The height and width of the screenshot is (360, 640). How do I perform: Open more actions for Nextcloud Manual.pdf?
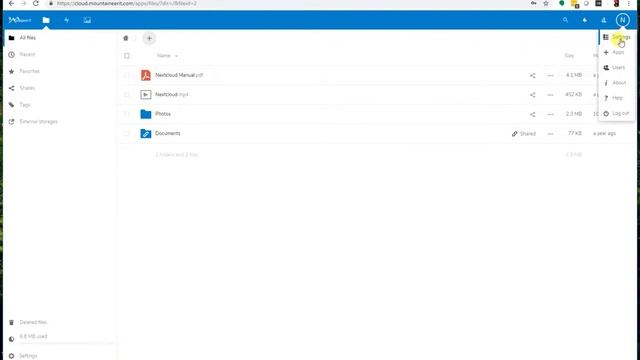551,76
